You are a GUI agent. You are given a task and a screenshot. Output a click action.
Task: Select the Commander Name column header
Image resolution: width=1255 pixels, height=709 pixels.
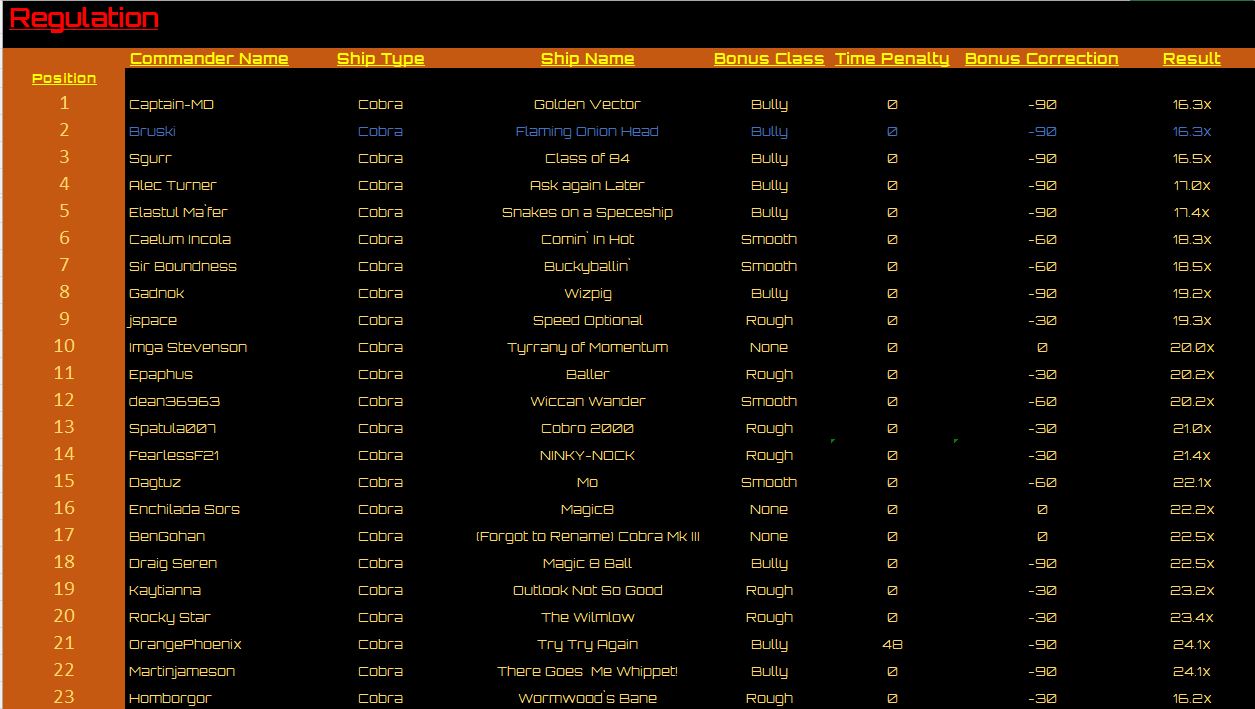(209, 59)
